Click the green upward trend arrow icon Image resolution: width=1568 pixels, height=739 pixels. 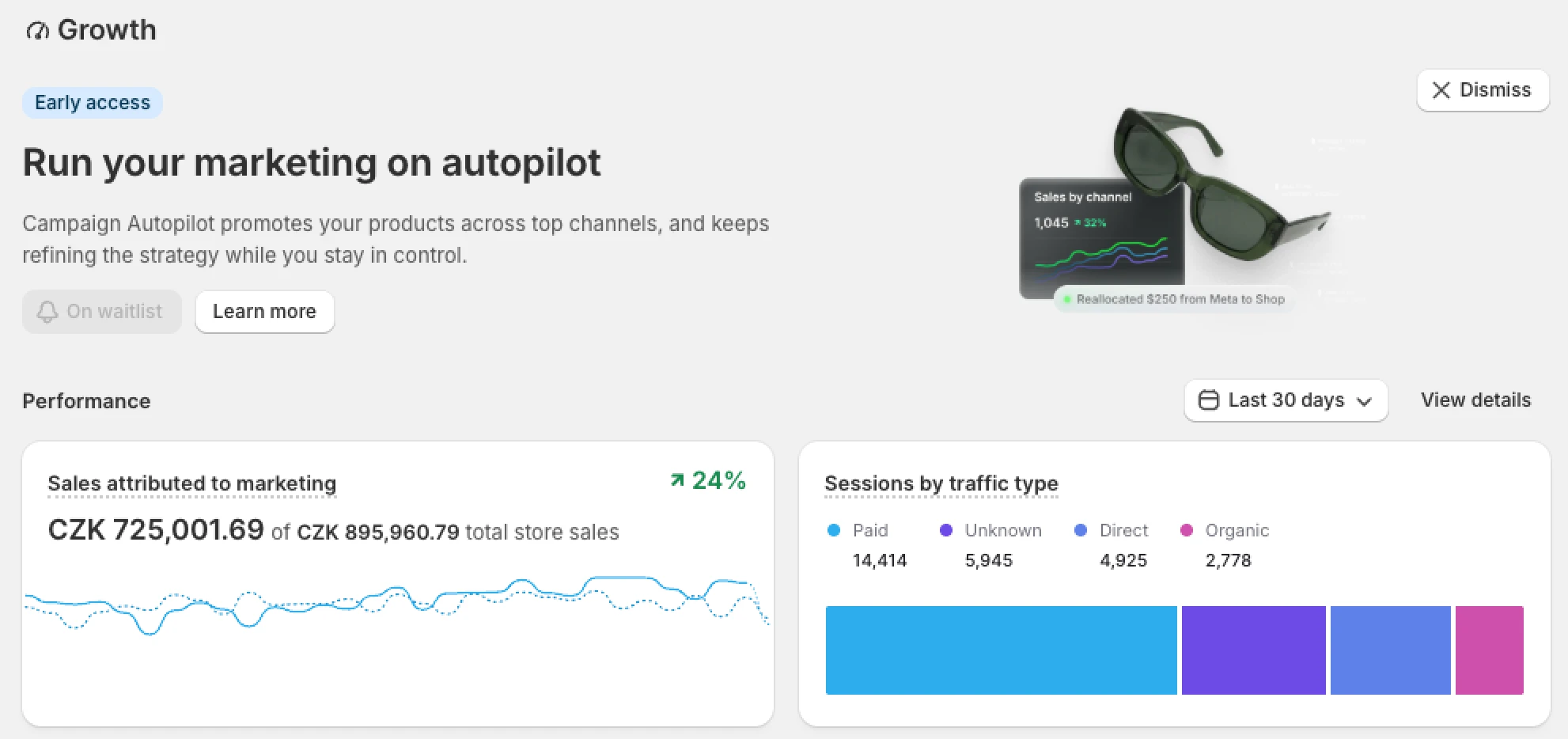click(677, 479)
